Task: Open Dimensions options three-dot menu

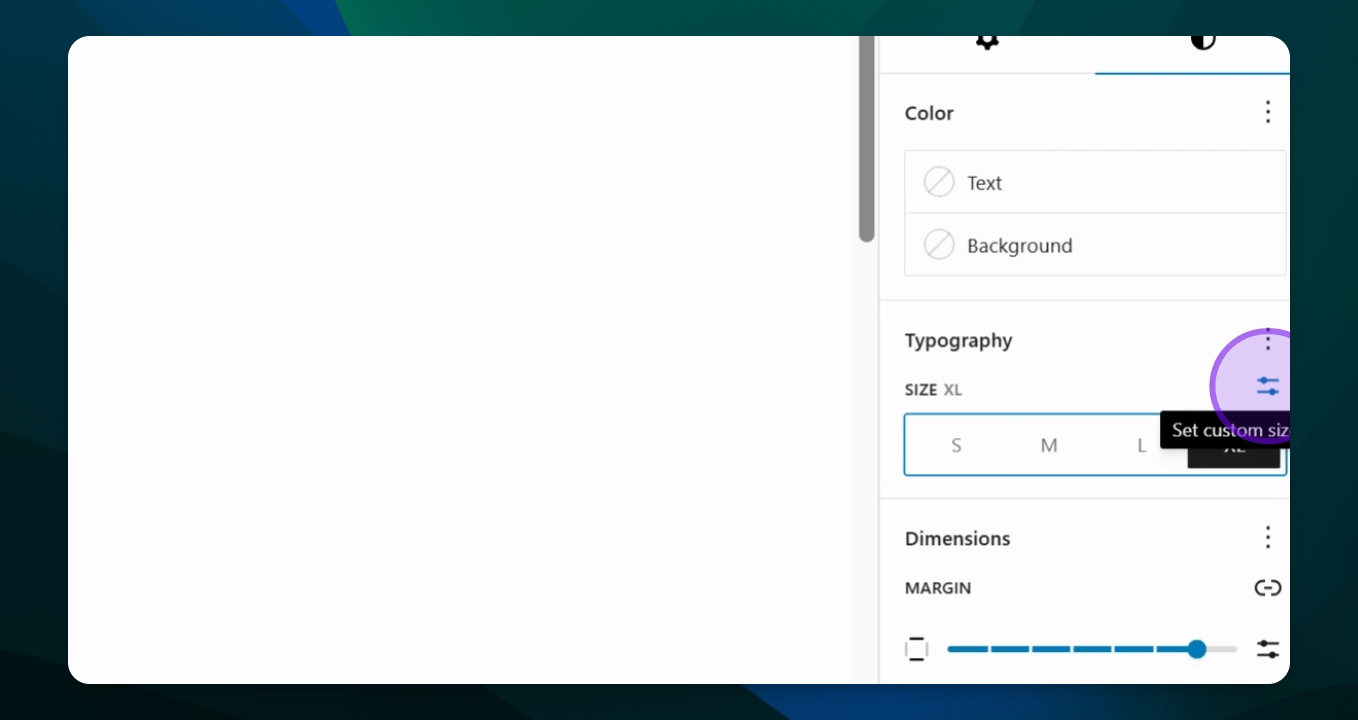Action: point(1268,537)
